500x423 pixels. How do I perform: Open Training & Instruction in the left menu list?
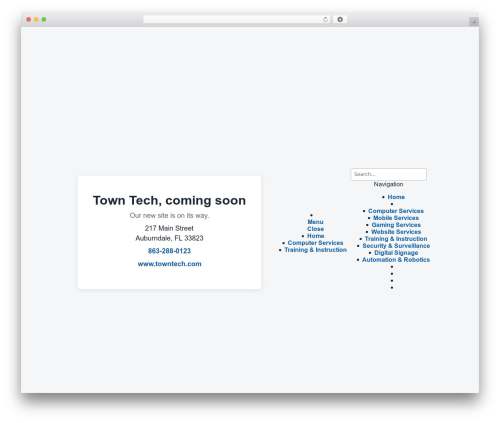coord(315,250)
